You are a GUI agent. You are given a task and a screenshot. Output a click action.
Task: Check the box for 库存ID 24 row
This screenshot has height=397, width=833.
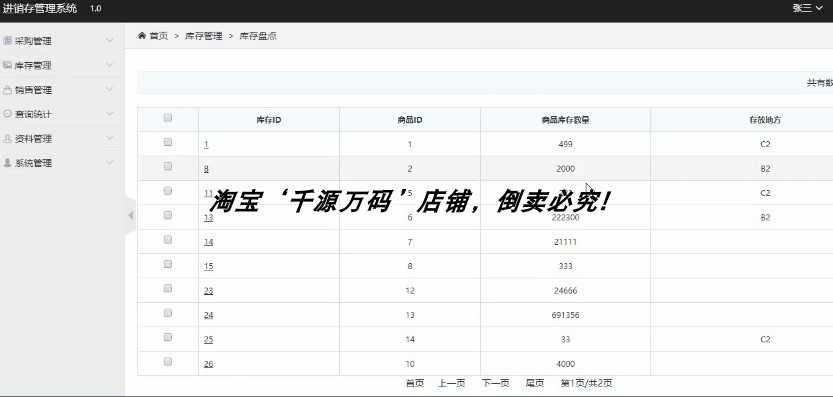168,313
